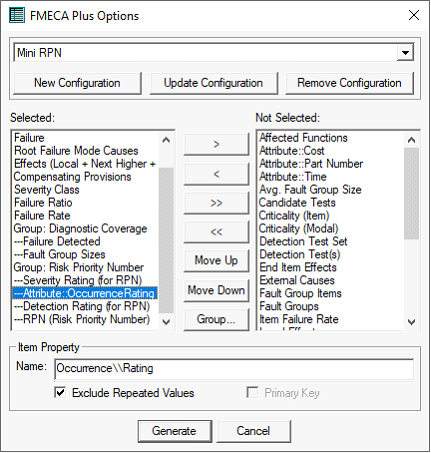
Task: Click the double left arrow move-all button
Action: [216, 232]
